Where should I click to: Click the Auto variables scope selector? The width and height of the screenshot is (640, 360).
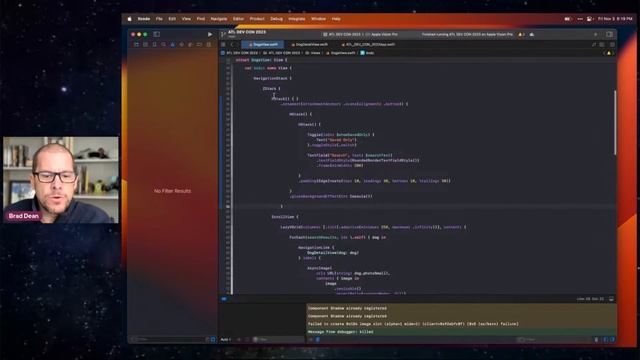point(226,339)
